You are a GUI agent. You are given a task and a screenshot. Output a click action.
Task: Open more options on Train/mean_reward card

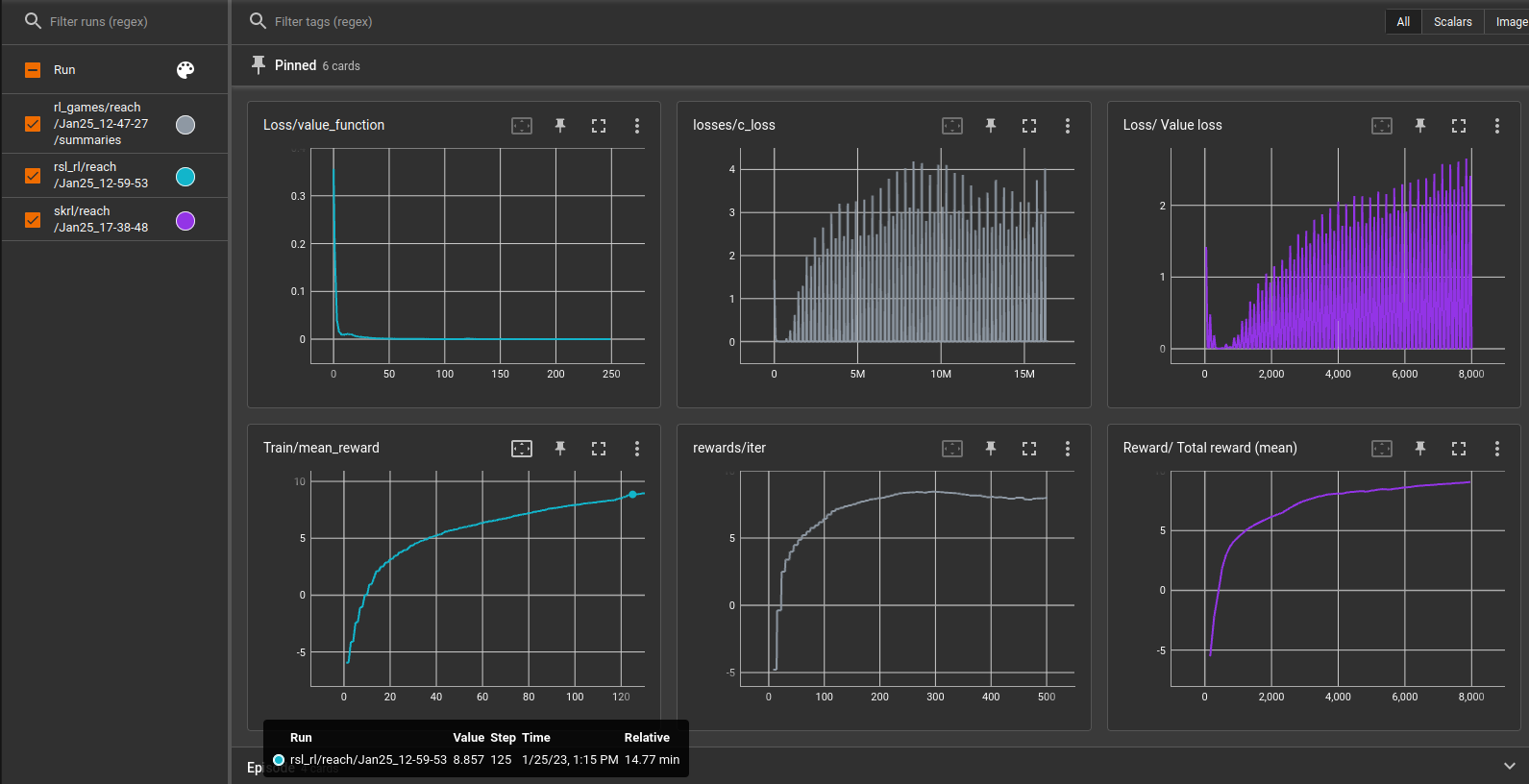pos(637,449)
